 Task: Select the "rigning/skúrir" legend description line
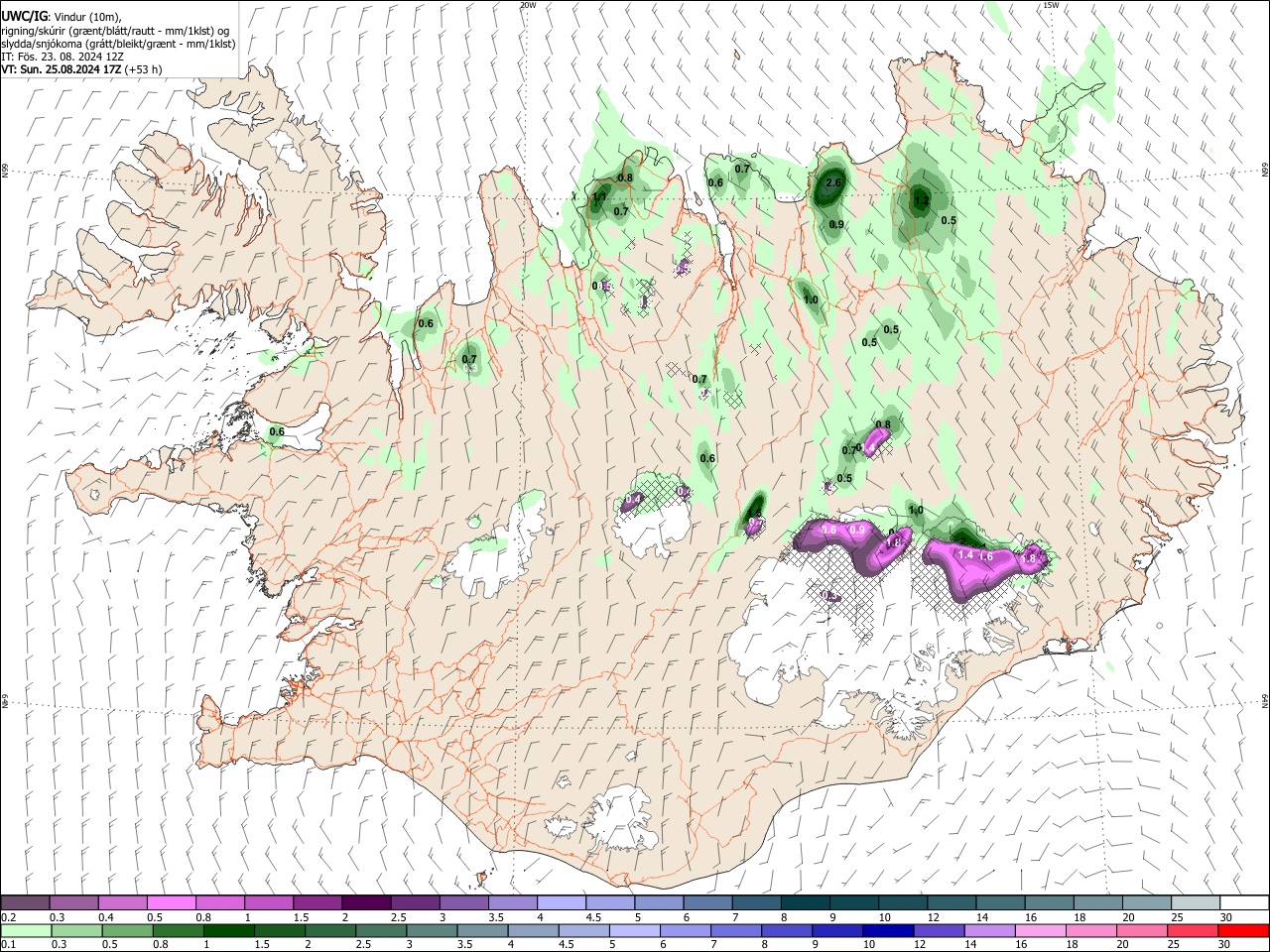[115, 31]
